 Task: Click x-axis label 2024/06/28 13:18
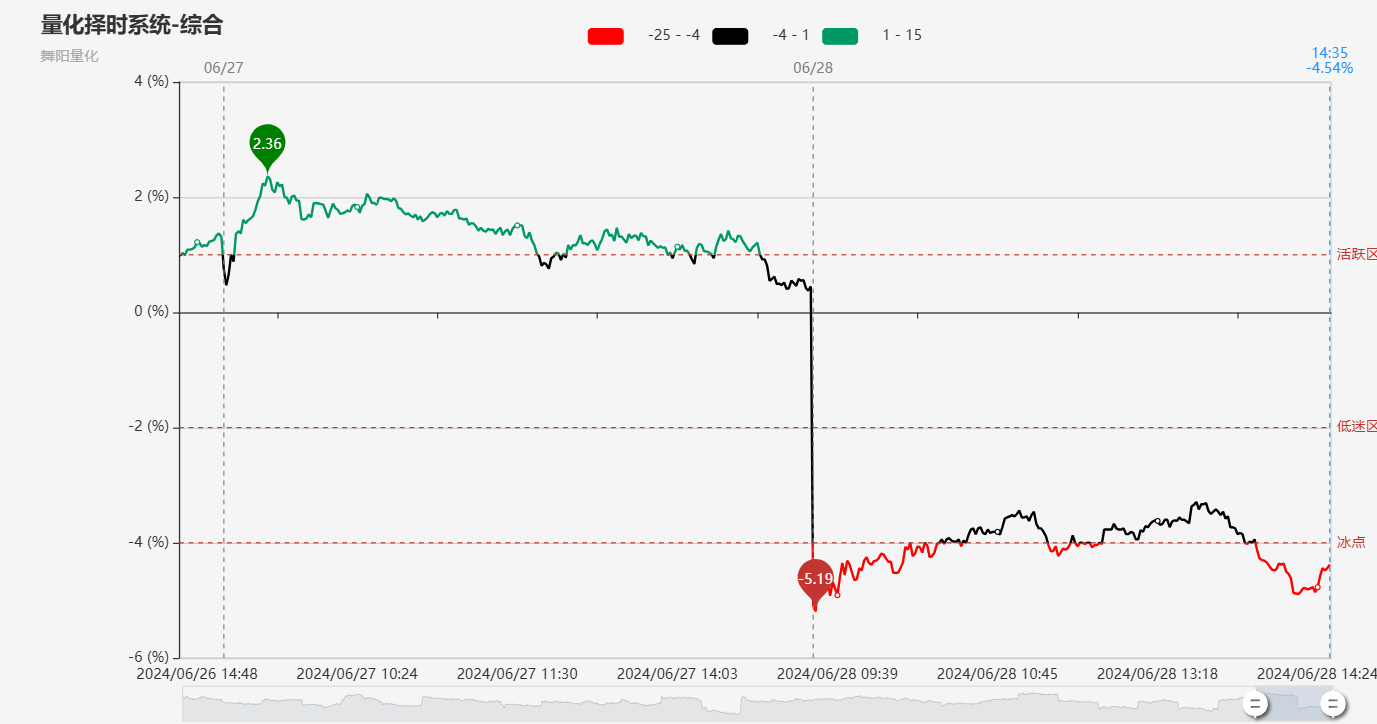[1157, 674]
